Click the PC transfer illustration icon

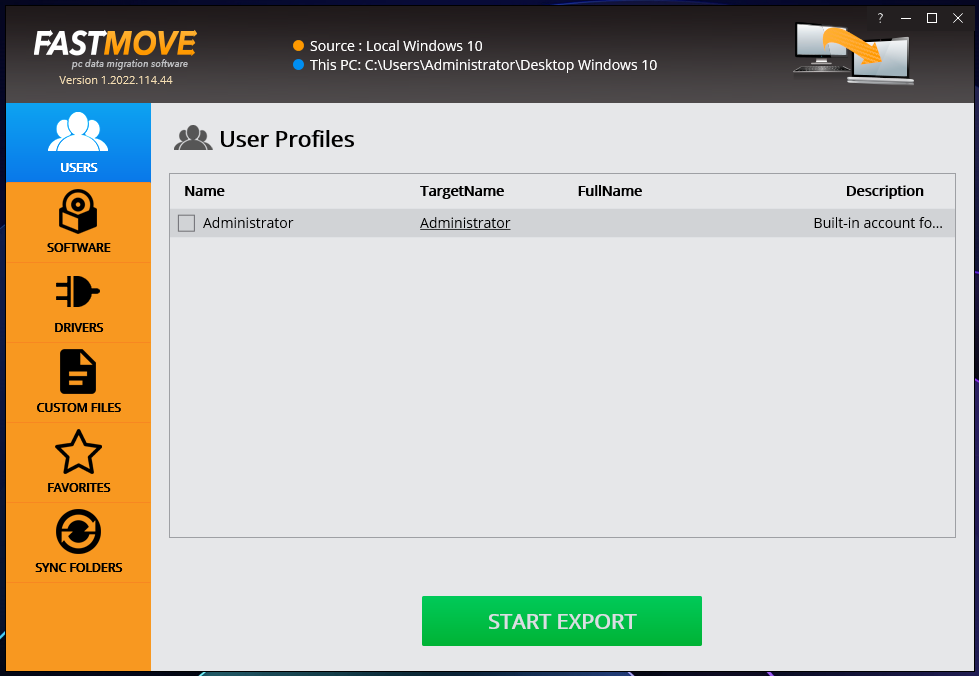(853, 53)
